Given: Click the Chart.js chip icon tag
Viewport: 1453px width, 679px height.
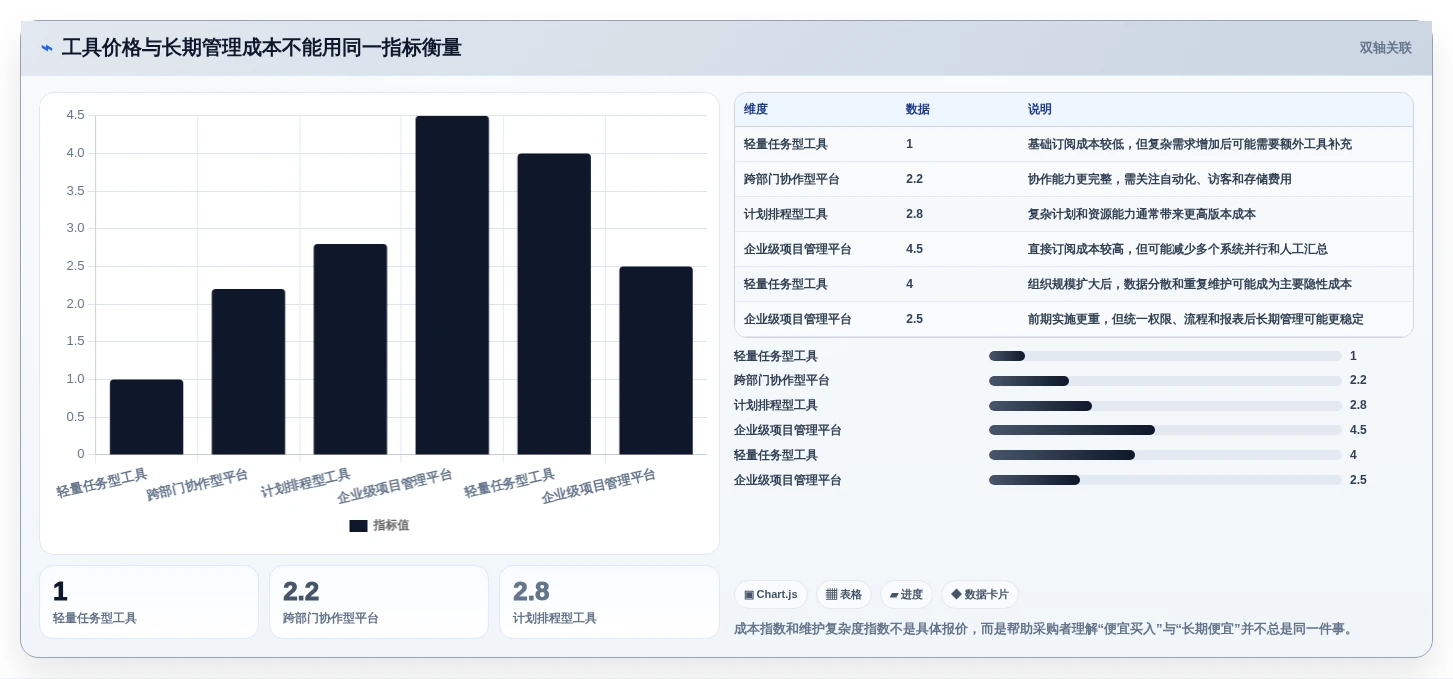Looking at the screenshot, I should [x=770, y=595].
